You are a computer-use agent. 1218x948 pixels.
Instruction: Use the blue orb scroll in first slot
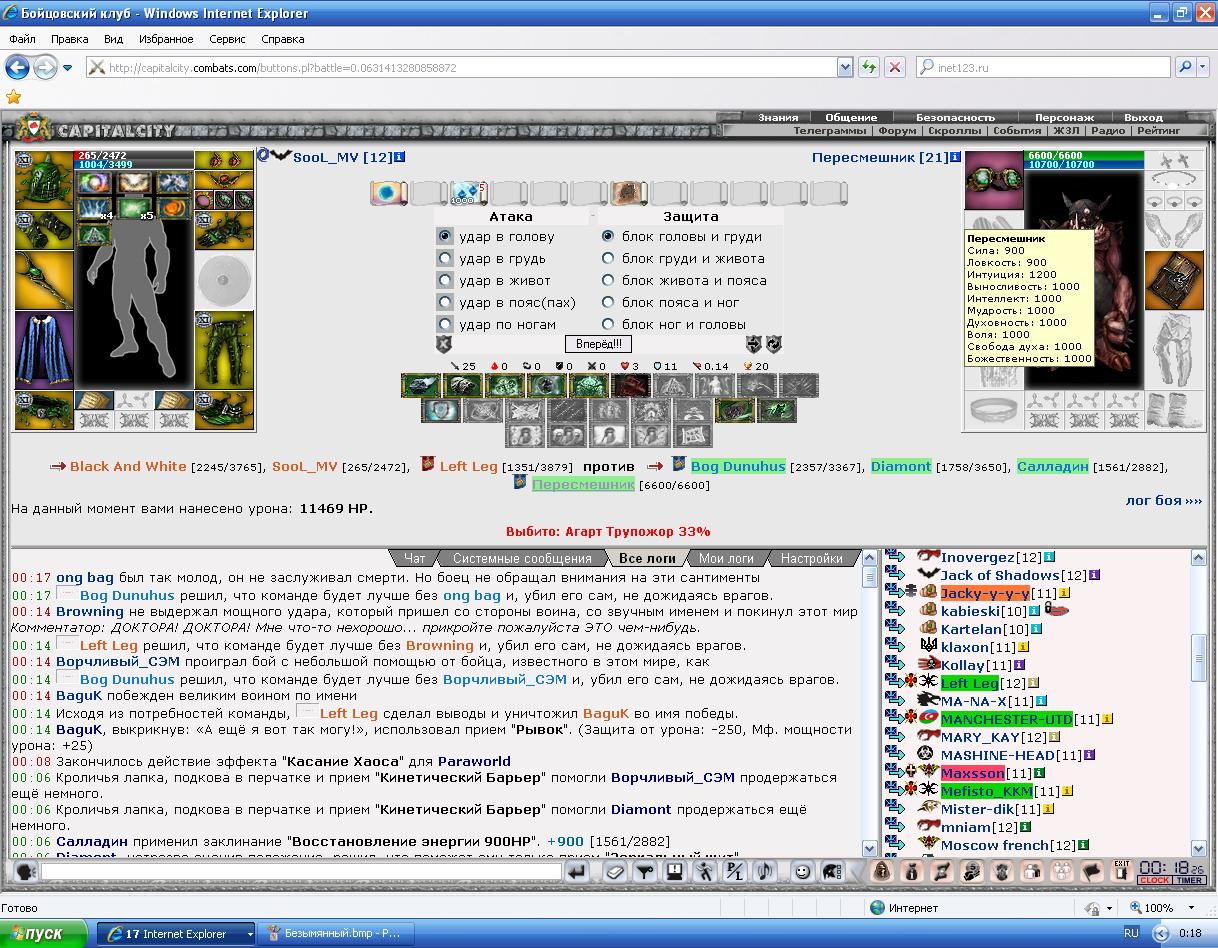click(388, 193)
